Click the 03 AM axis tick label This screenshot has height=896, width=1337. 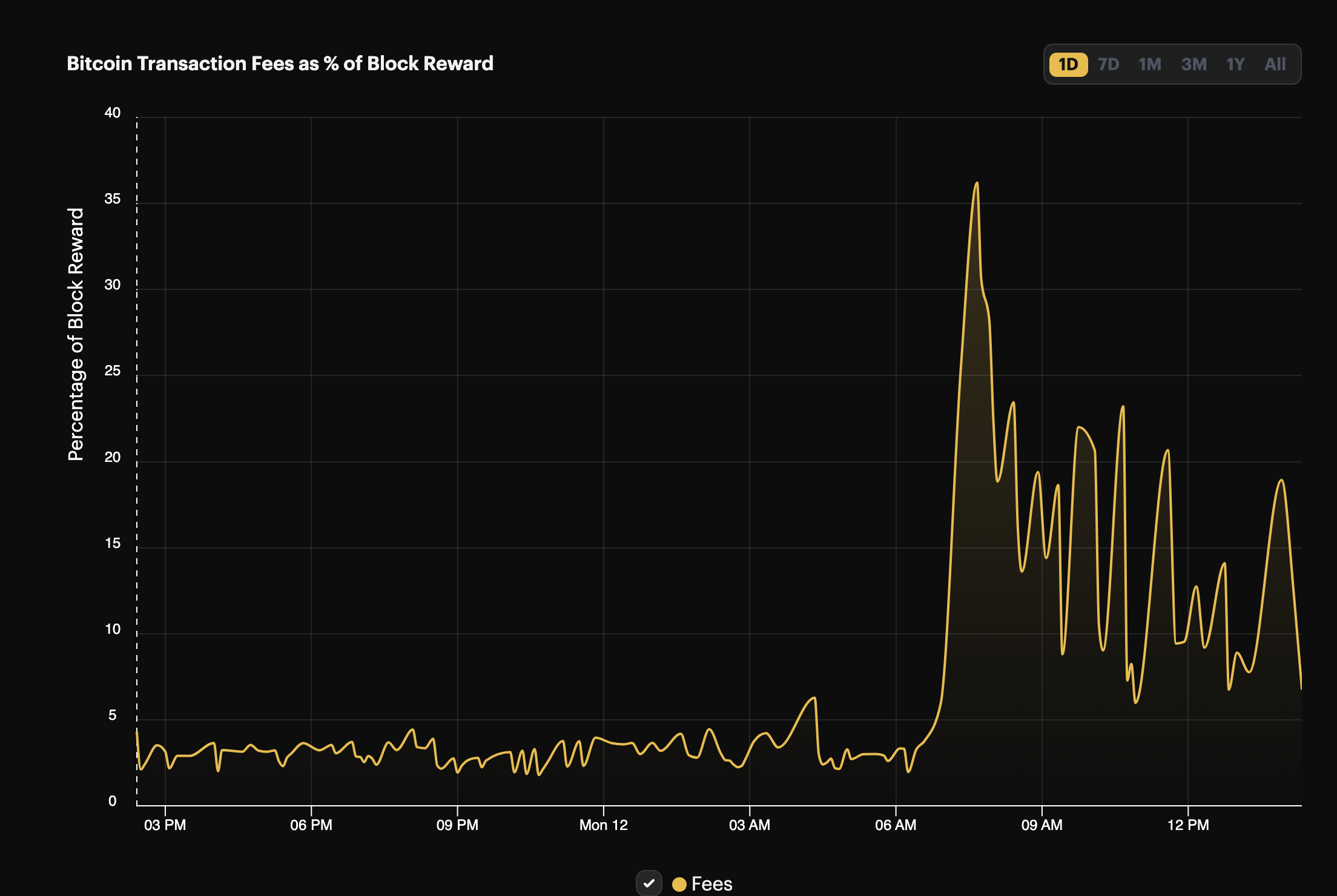click(749, 825)
